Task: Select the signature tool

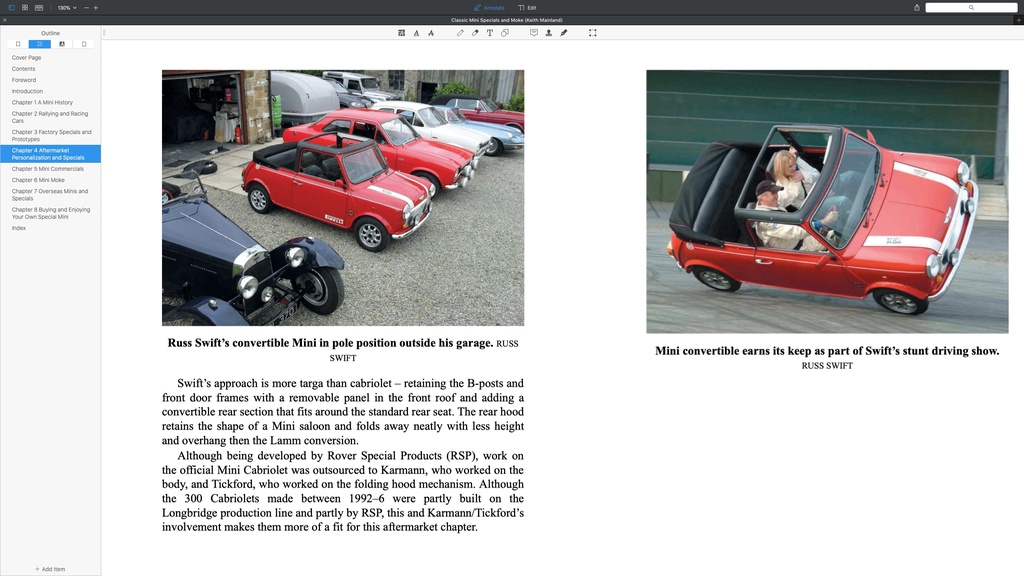Action: click(564, 32)
